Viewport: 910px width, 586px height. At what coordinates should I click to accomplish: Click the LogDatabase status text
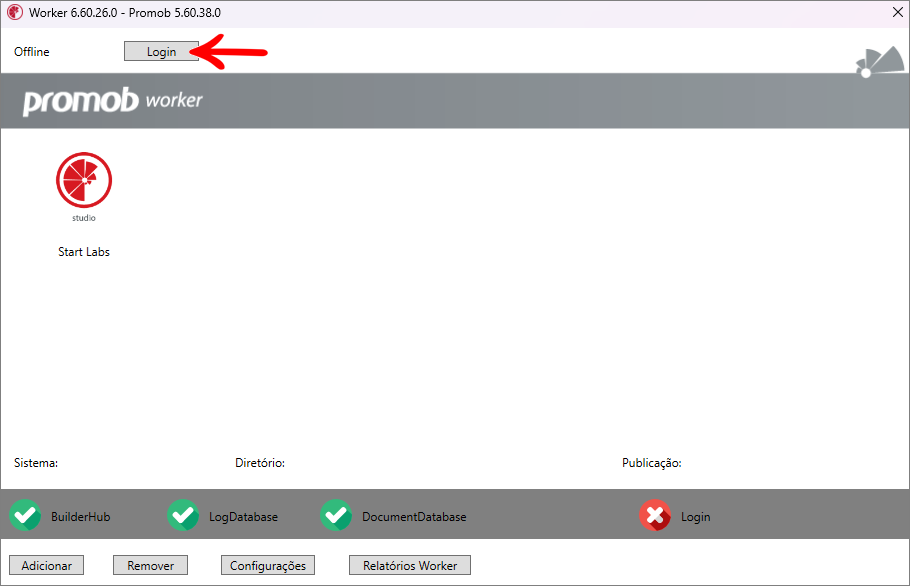[243, 517]
